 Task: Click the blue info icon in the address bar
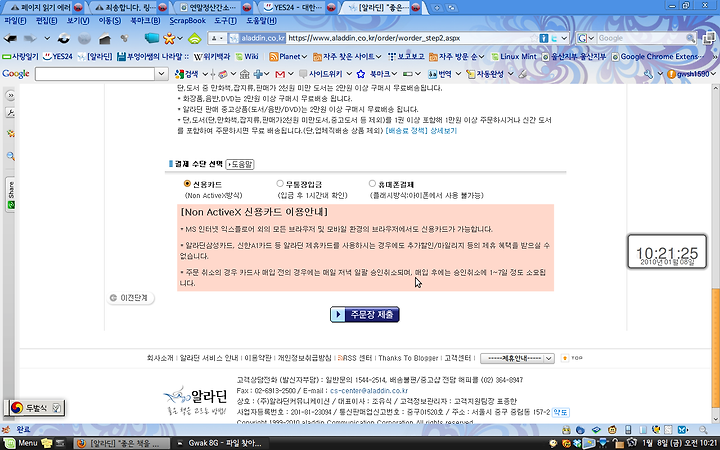[544, 38]
